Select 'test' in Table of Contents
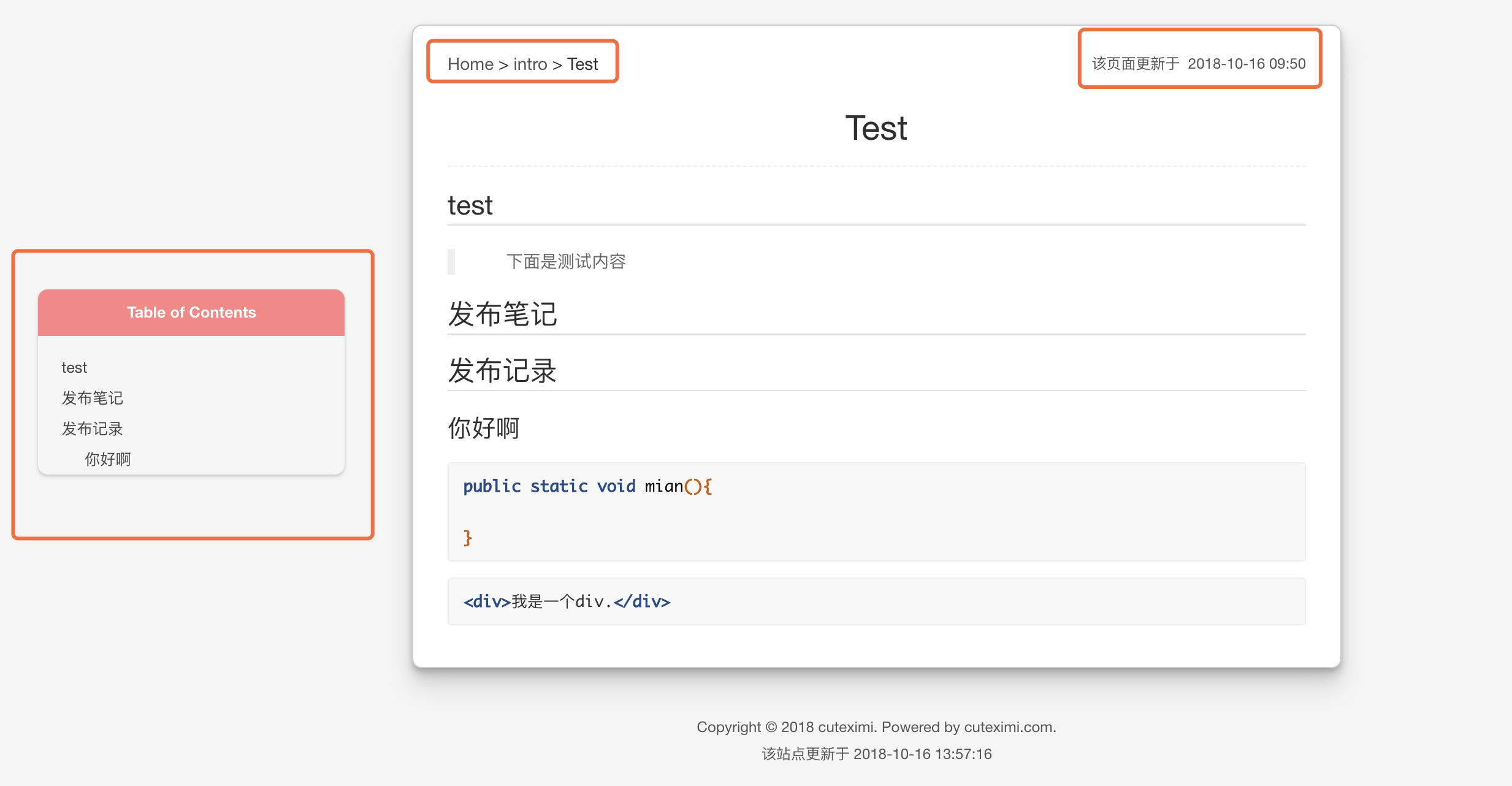The image size is (1512, 786). pos(74,367)
